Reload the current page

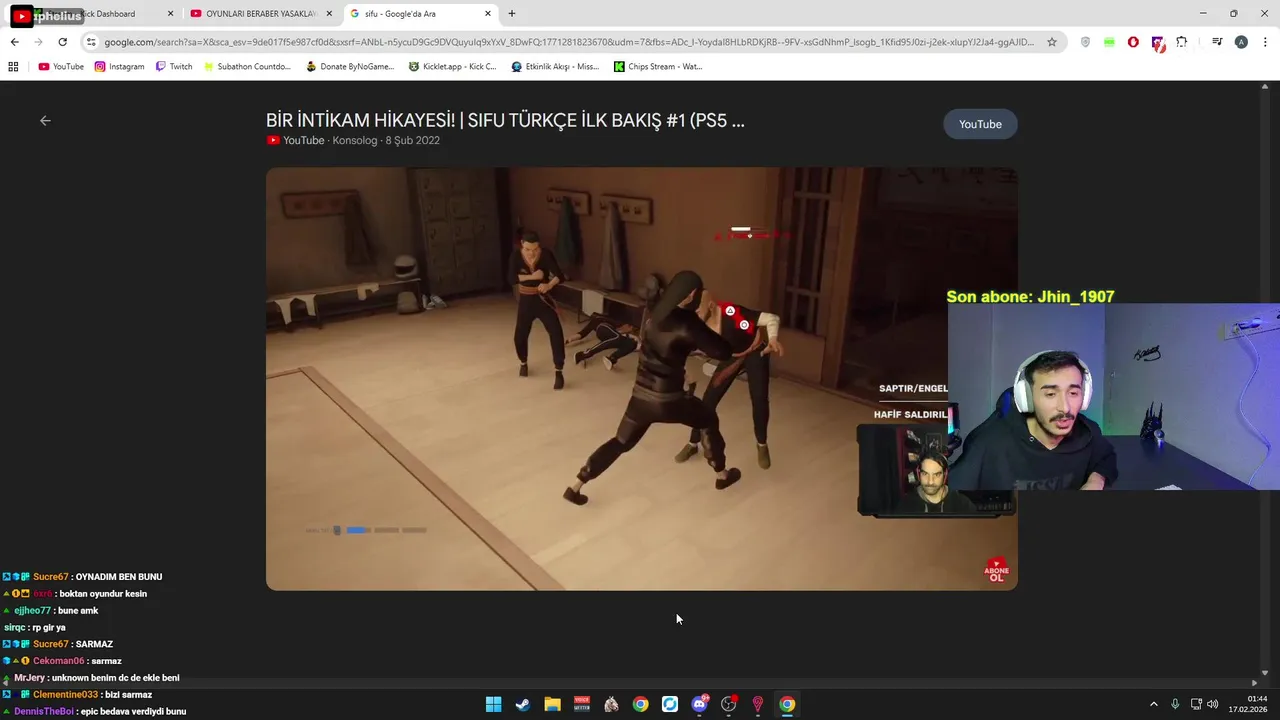[62, 42]
